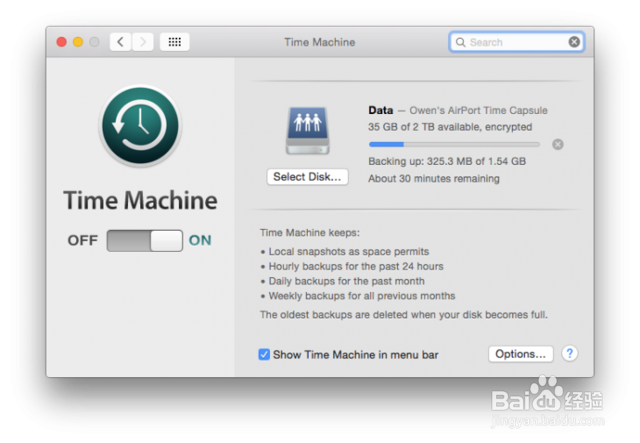
Task: Click the Select Disk... button
Action: pos(307,177)
